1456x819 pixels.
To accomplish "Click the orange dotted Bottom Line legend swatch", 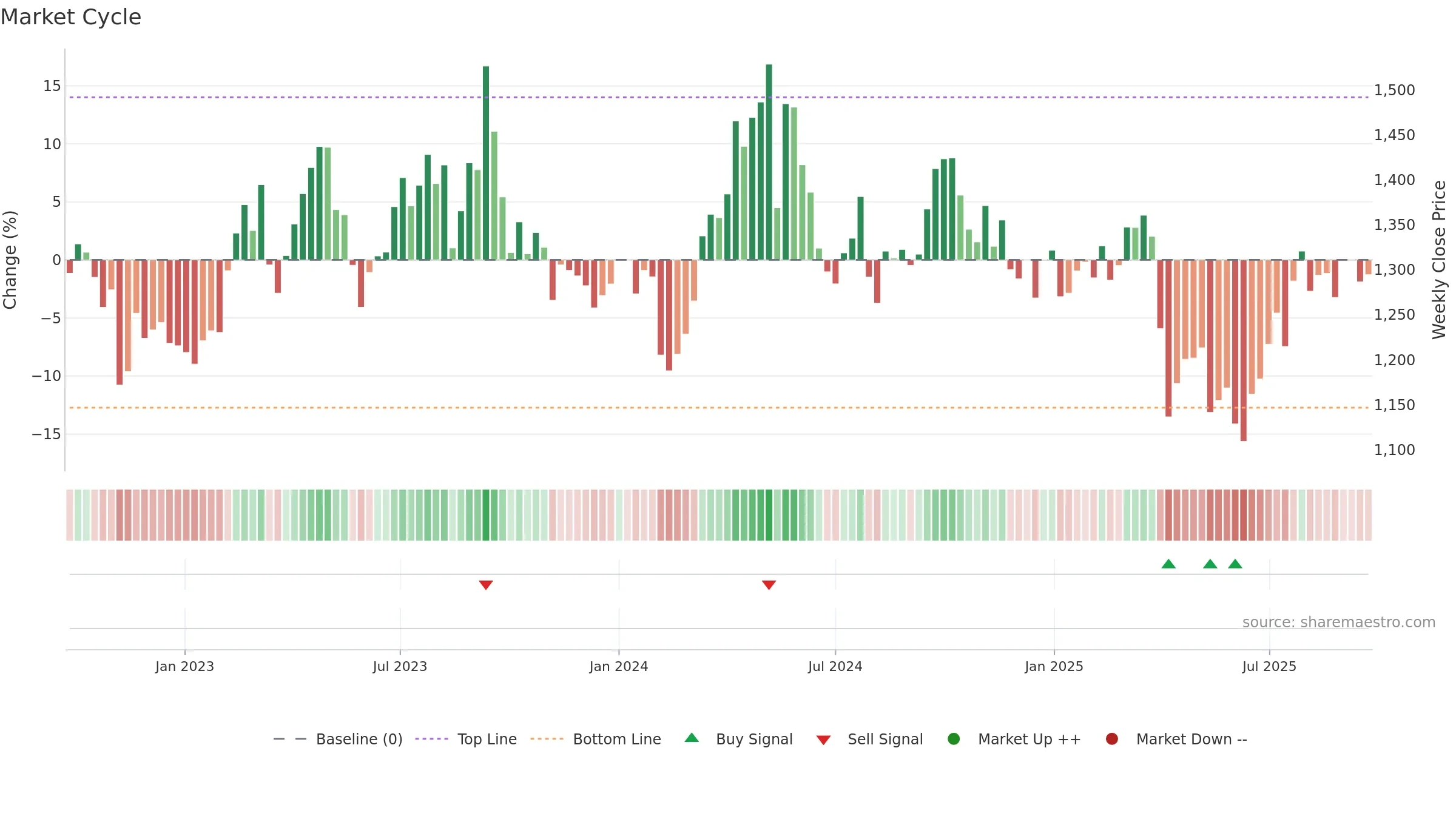I will tap(547, 739).
